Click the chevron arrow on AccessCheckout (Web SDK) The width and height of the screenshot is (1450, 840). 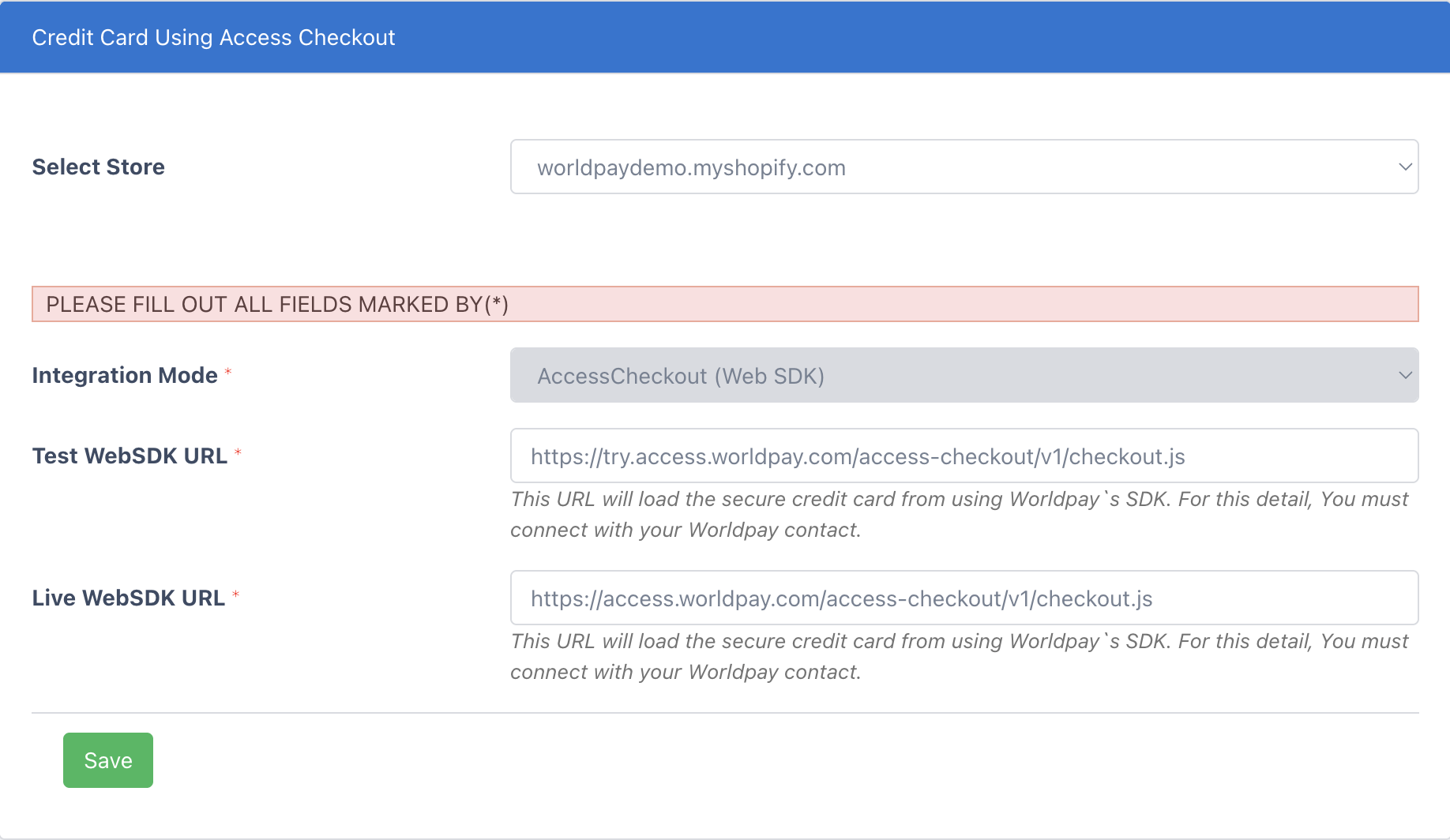click(x=1405, y=375)
